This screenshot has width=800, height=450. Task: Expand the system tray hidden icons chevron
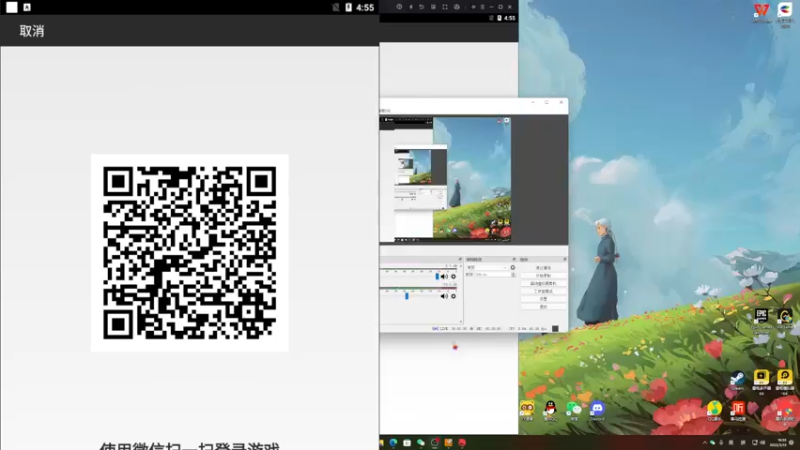point(705,443)
